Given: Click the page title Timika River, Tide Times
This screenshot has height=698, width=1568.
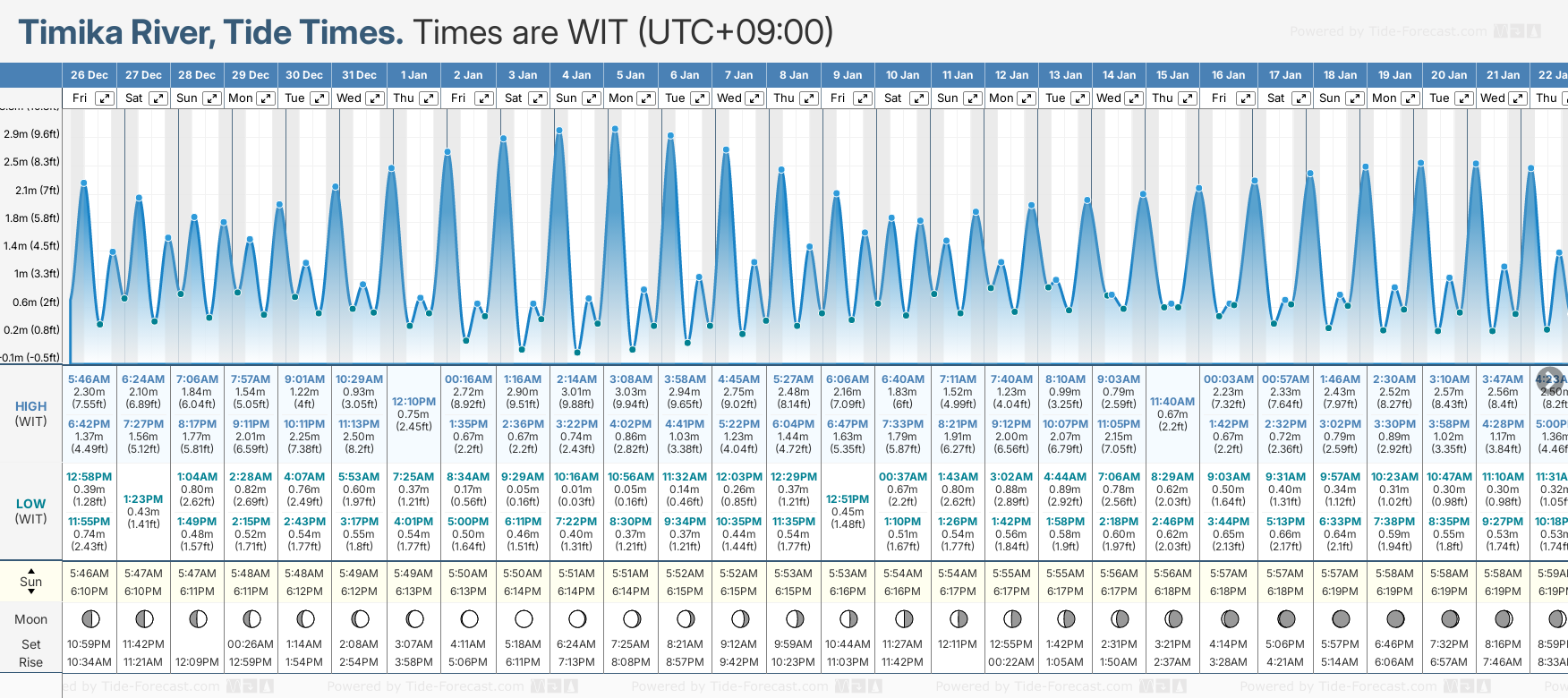Looking at the screenshot, I should tap(211, 32).
